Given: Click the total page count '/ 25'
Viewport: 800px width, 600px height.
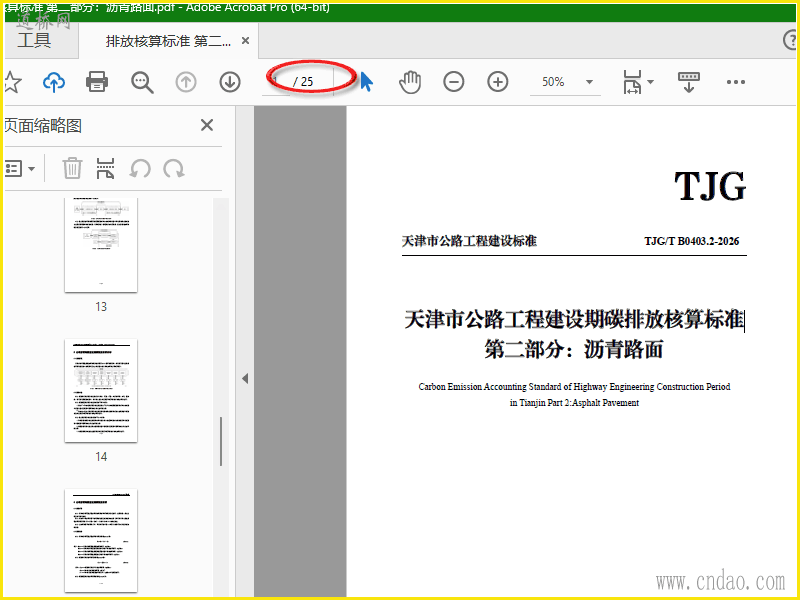Looking at the screenshot, I should pos(304,82).
